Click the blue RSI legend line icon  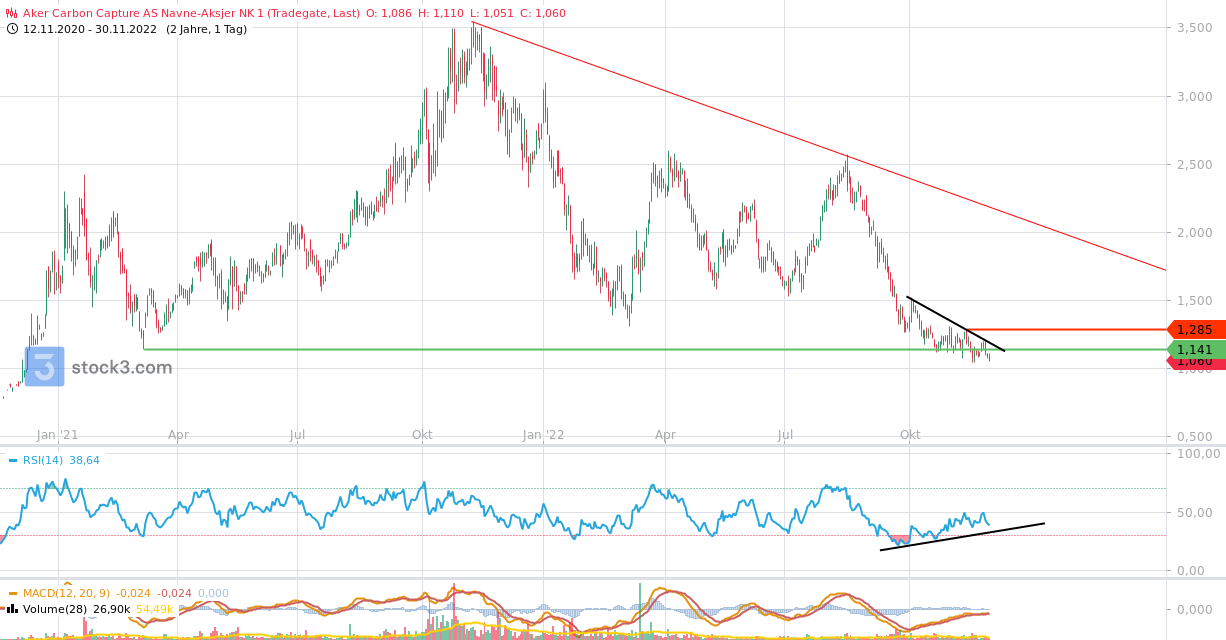pyautogui.click(x=13, y=460)
